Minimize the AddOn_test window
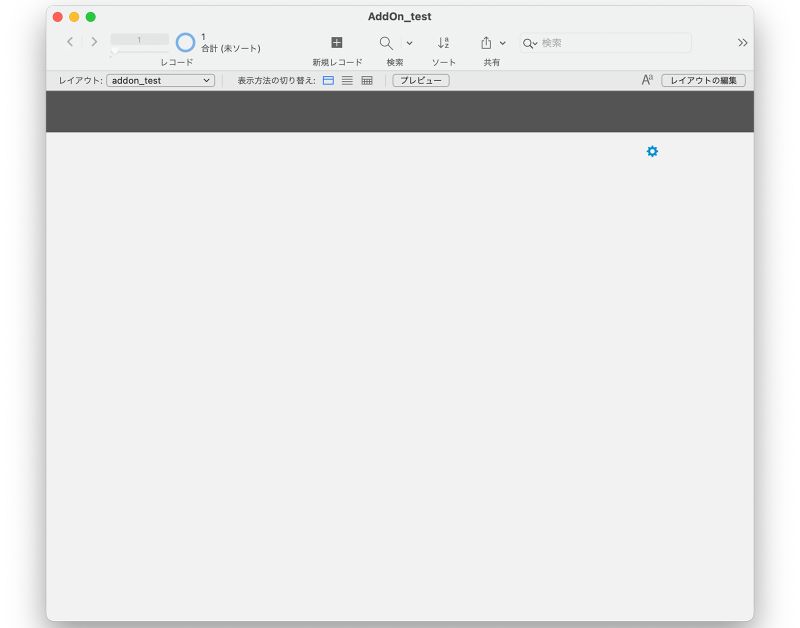The image size is (800, 628). pos(74,17)
